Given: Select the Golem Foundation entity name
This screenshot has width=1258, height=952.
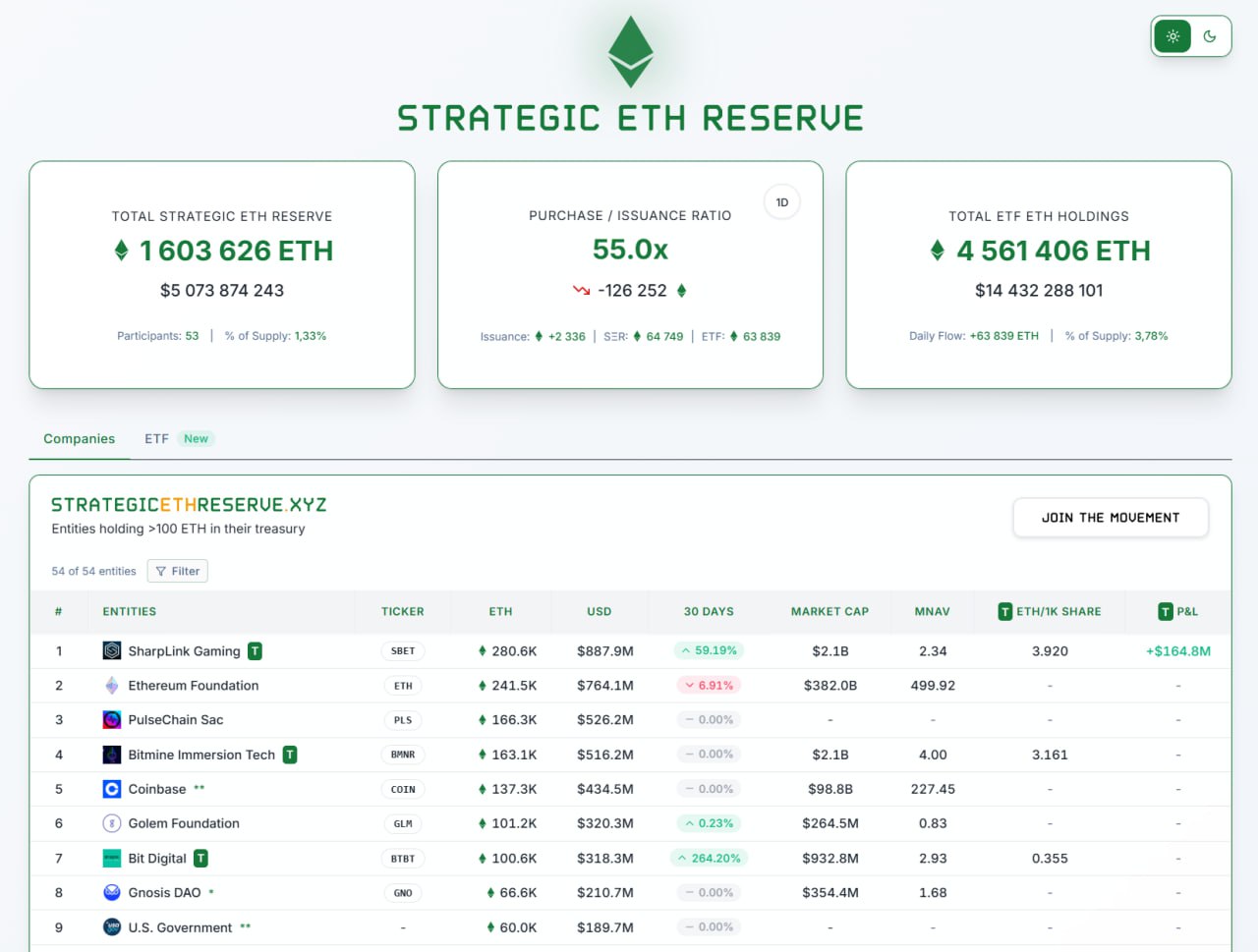Looking at the screenshot, I should [x=184, y=823].
